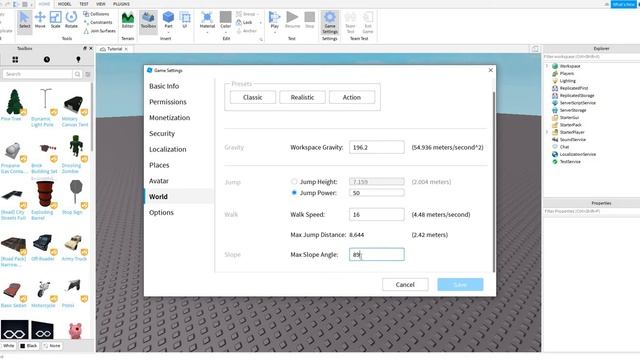The image size is (640, 360).
Task: Open the UI insert tool
Action: point(185,20)
